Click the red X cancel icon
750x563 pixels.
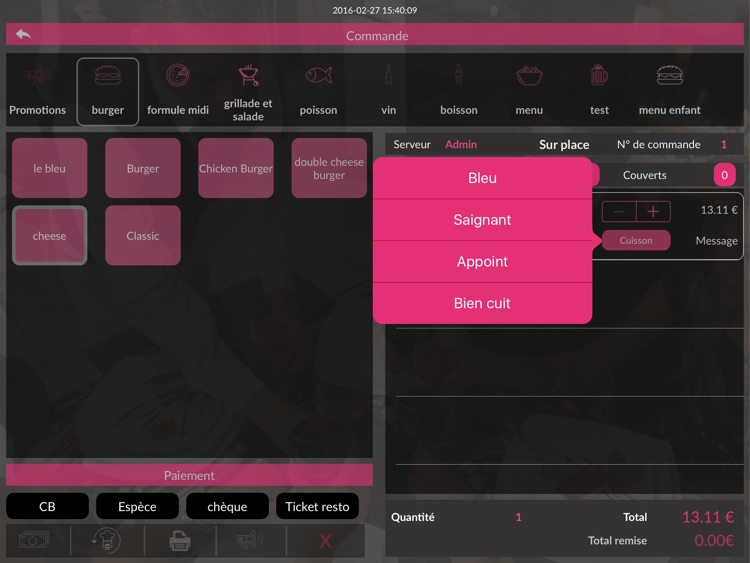click(325, 541)
